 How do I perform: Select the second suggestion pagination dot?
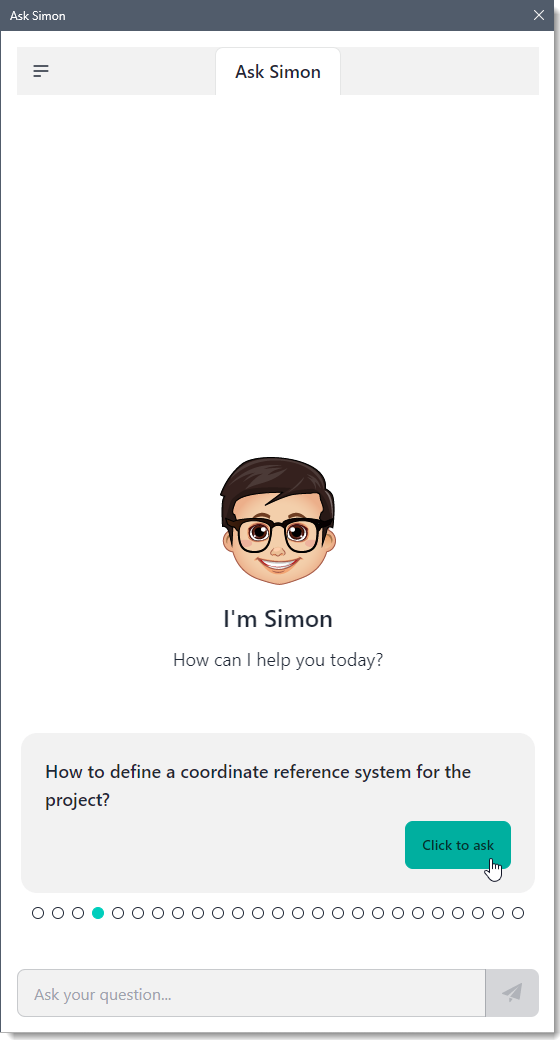point(58,913)
